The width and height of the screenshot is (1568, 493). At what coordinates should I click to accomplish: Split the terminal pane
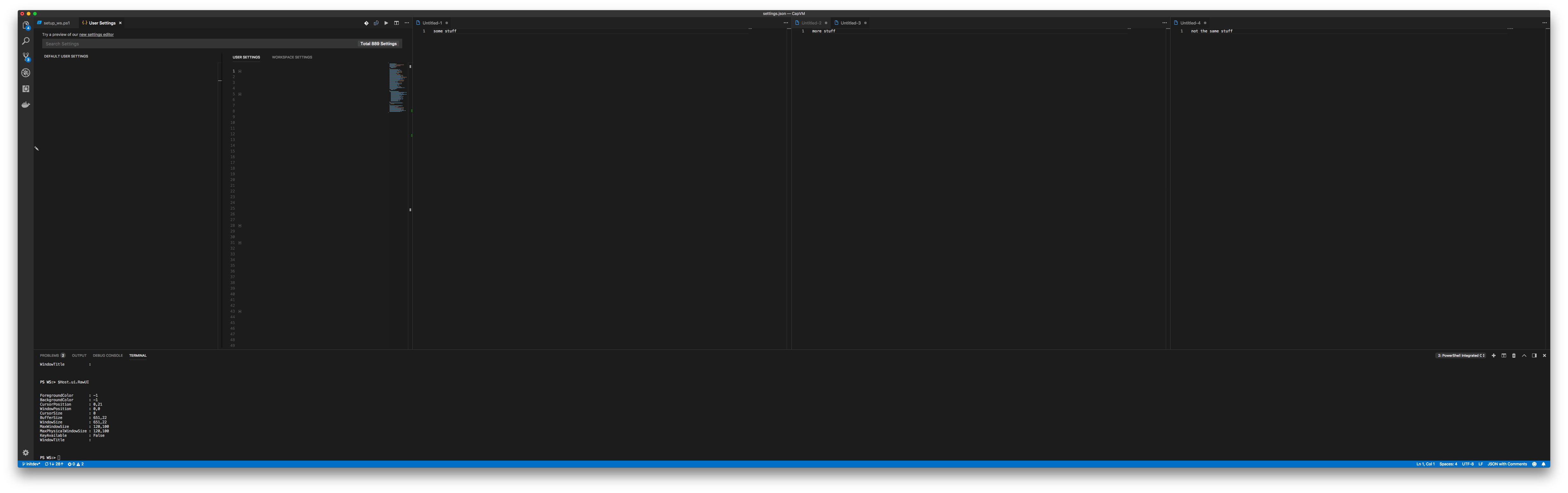click(1504, 355)
